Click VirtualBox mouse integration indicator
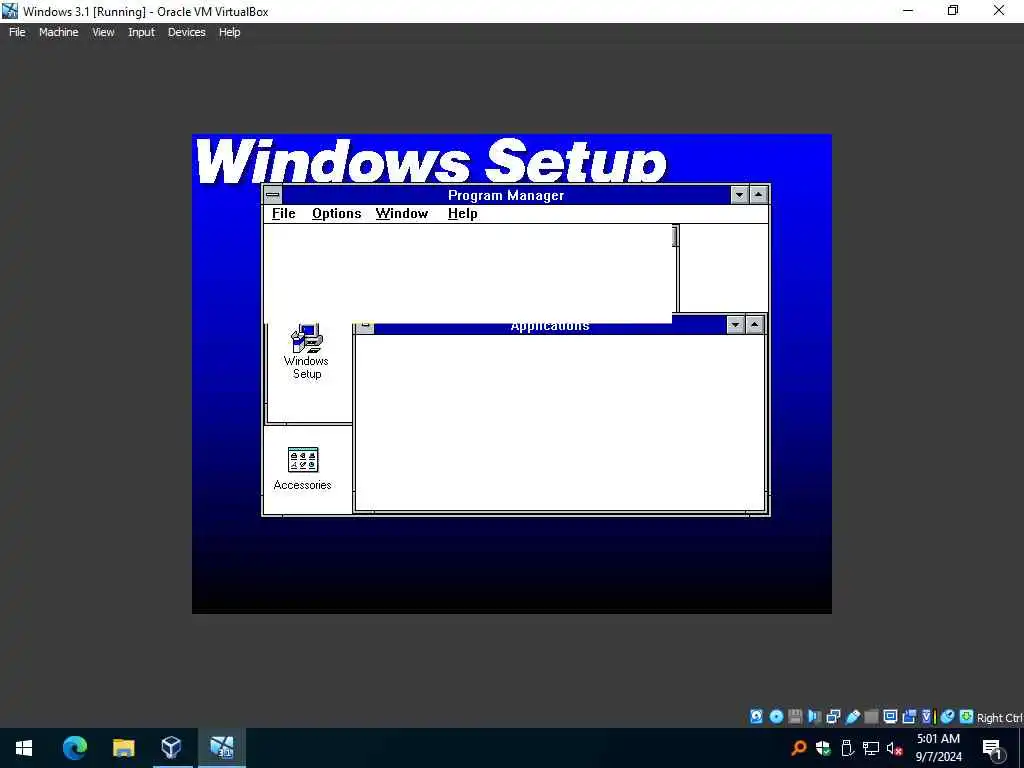1024x768 pixels. [x=947, y=716]
